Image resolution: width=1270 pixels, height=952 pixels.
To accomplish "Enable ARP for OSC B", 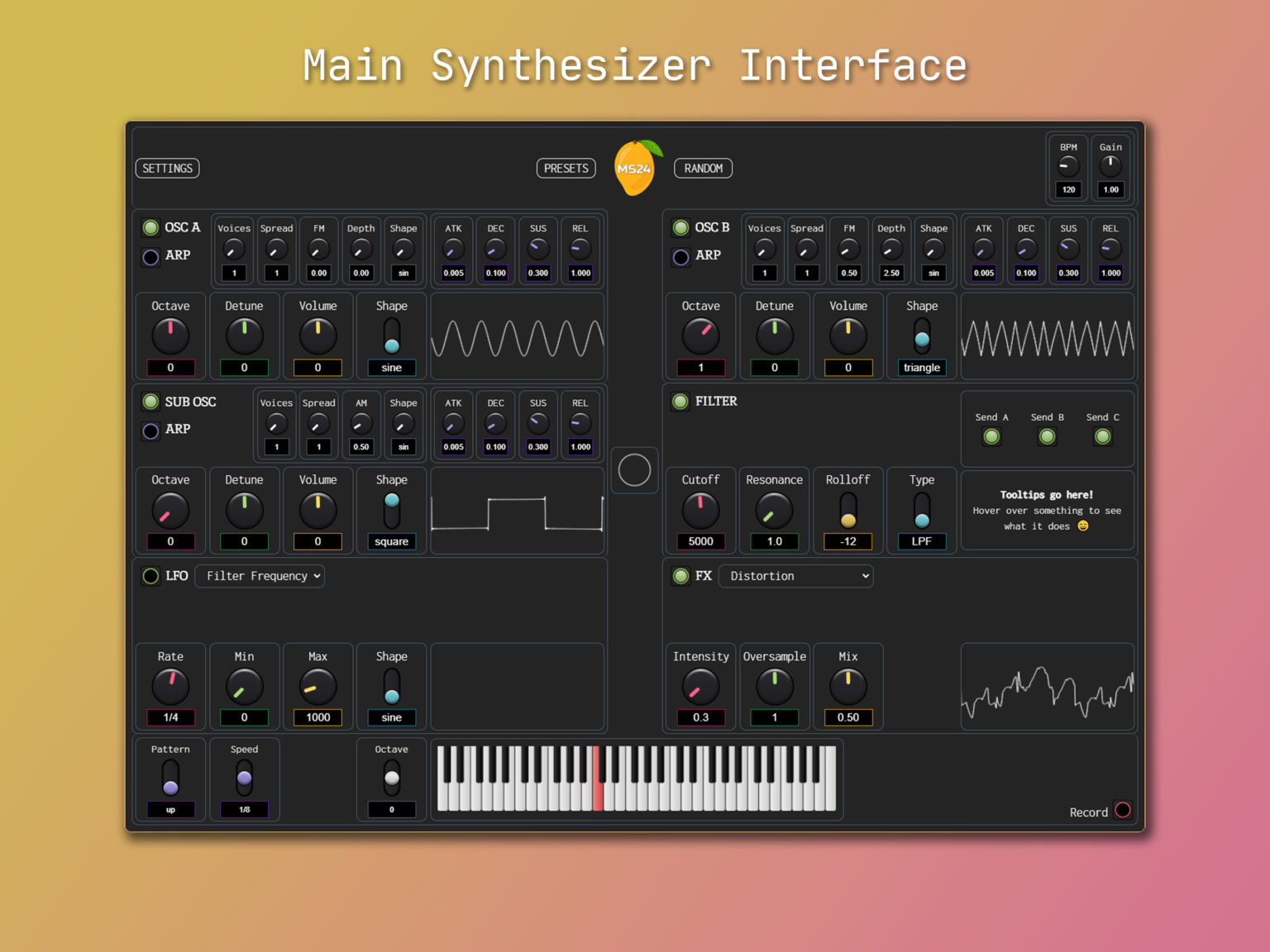I will tap(680, 257).
